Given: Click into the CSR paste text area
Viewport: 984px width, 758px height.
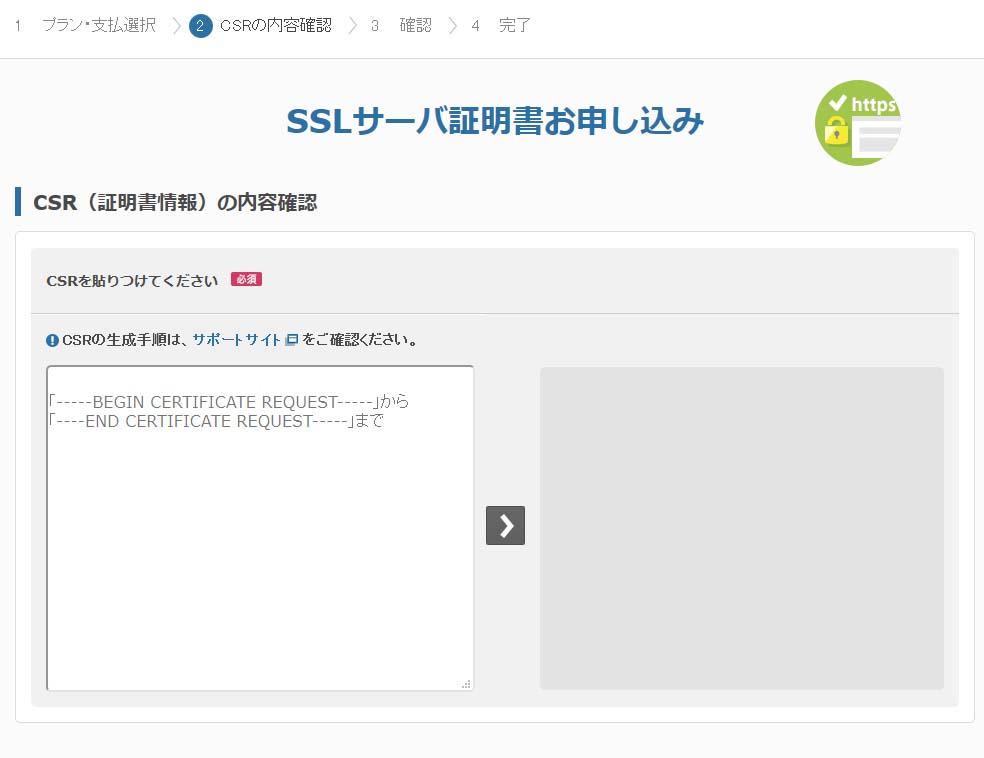Looking at the screenshot, I should click(260, 528).
